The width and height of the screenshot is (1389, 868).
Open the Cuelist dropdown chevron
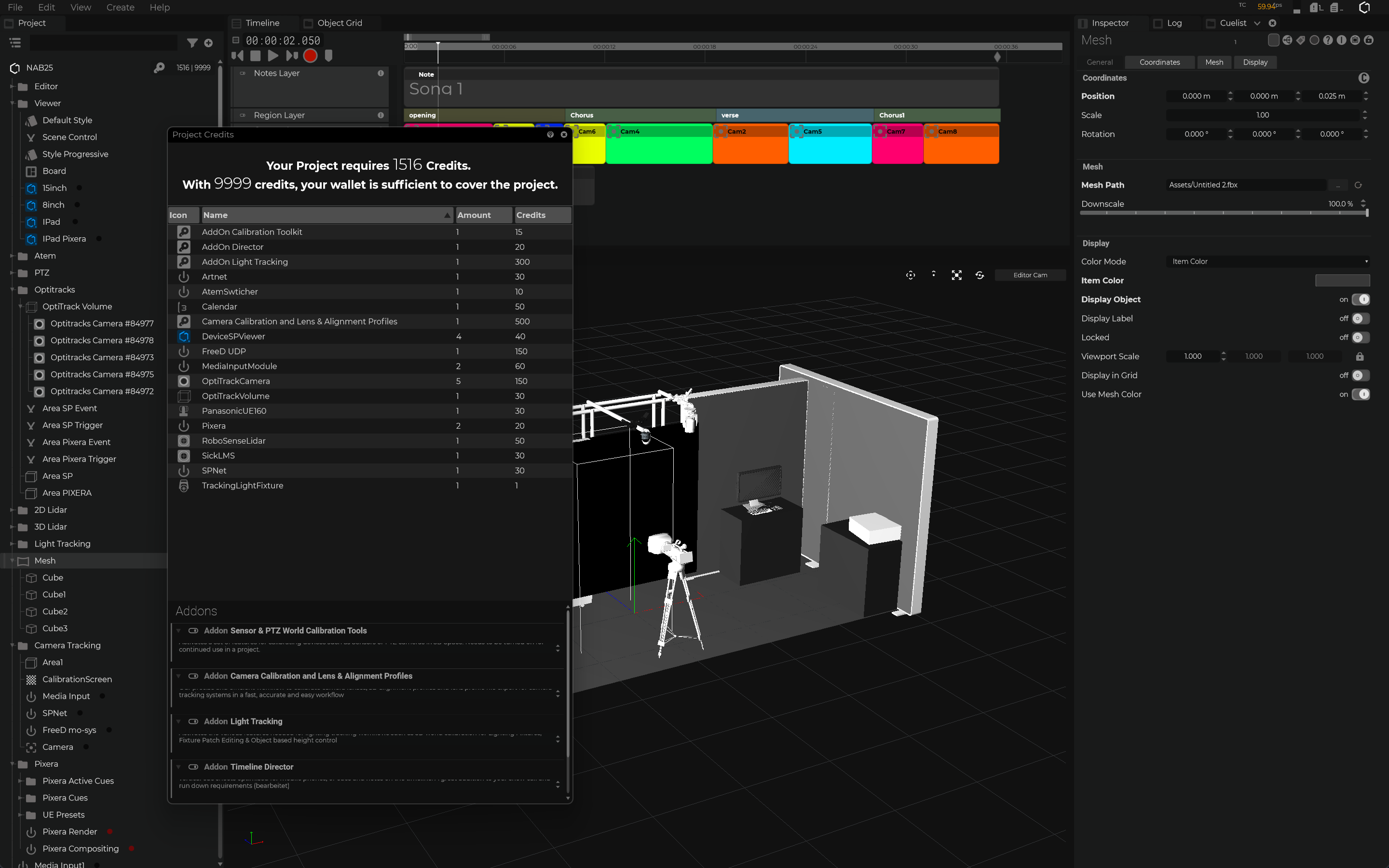tap(1257, 23)
